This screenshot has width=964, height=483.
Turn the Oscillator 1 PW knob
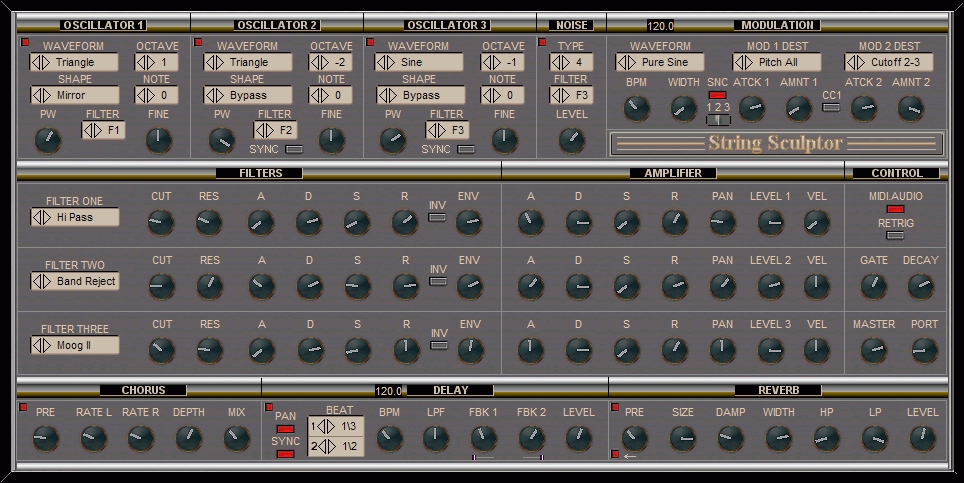tap(48, 140)
